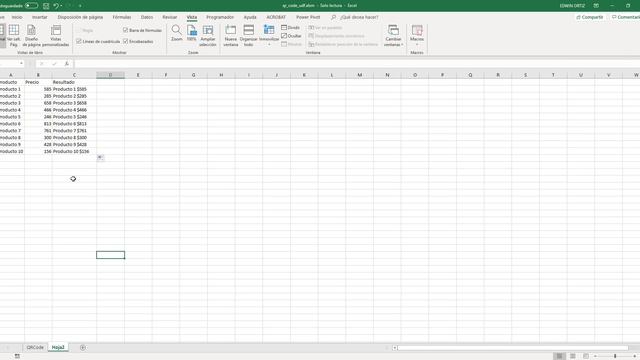Open the Insertar tab
The image size is (640, 360).
coord(40,17)
